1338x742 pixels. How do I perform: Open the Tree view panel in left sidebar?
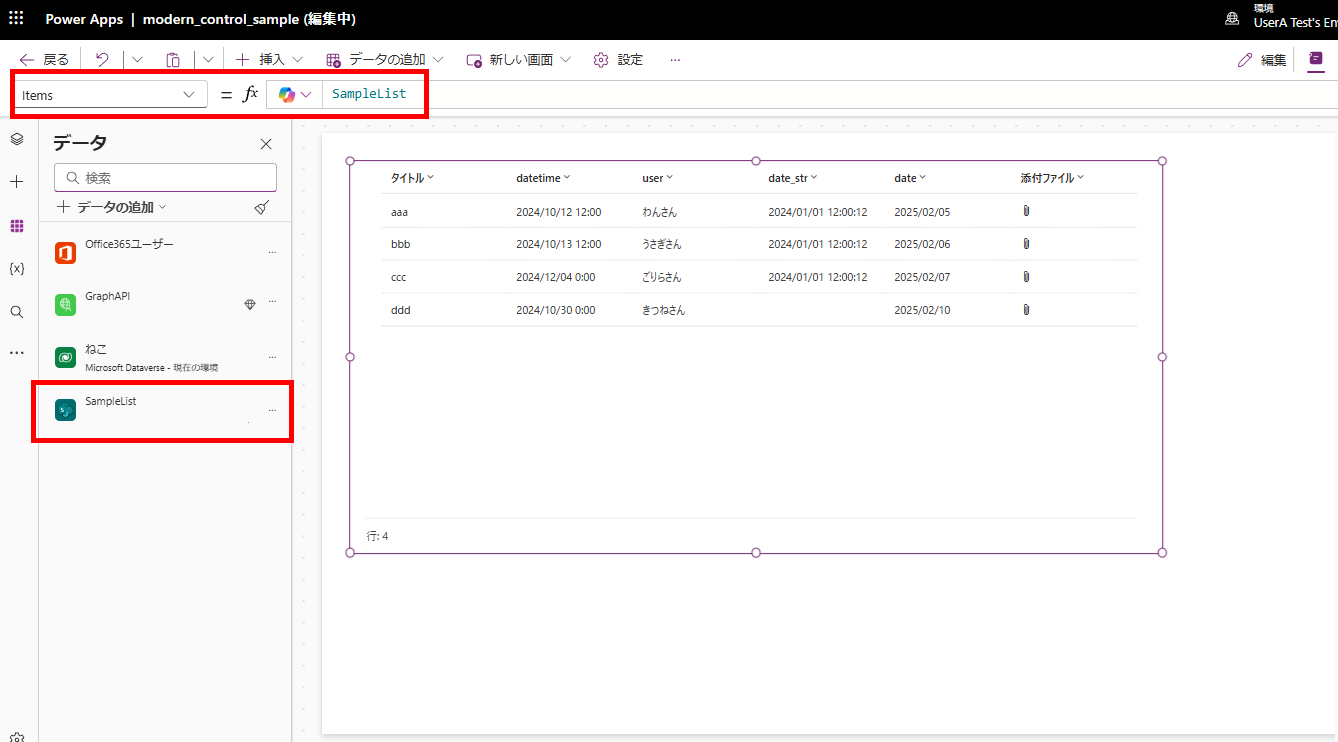(x=16, y=139)
